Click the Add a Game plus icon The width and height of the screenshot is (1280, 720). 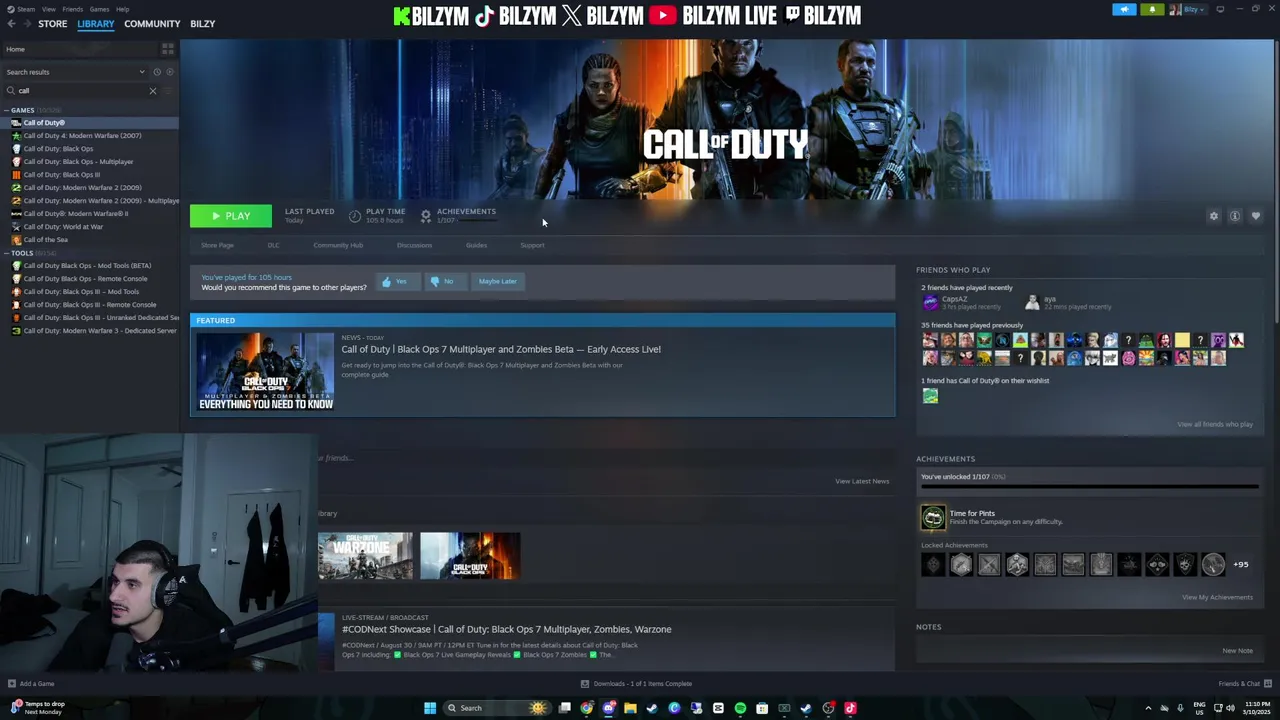(x=12, y=684)
